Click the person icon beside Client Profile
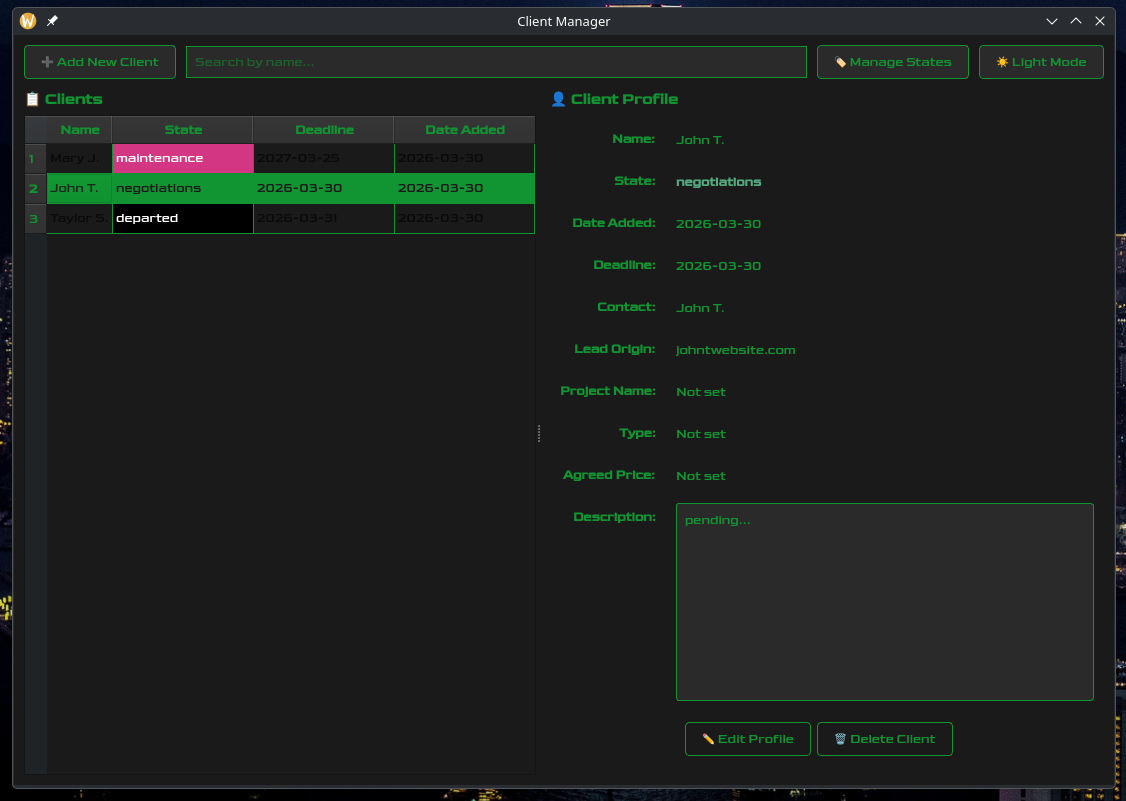This screenshot has height=801, width=1126. [x=558, y=99]
